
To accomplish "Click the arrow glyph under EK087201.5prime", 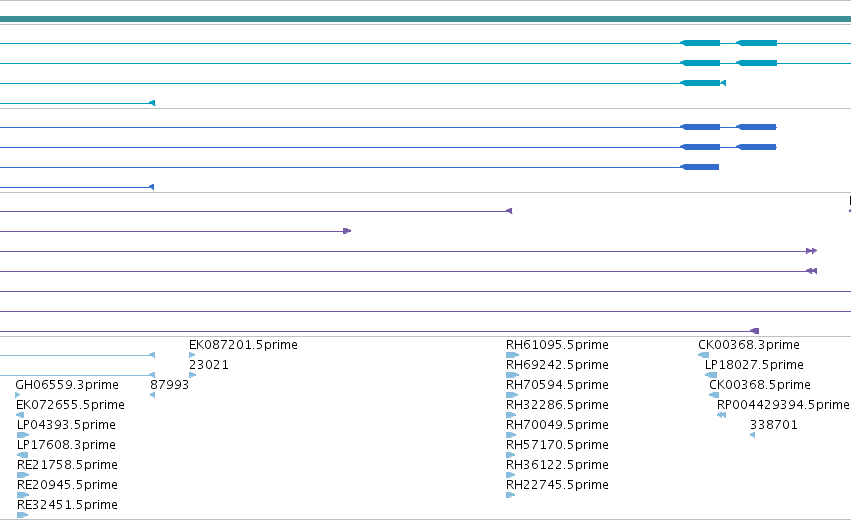I will tap(192, 355).
